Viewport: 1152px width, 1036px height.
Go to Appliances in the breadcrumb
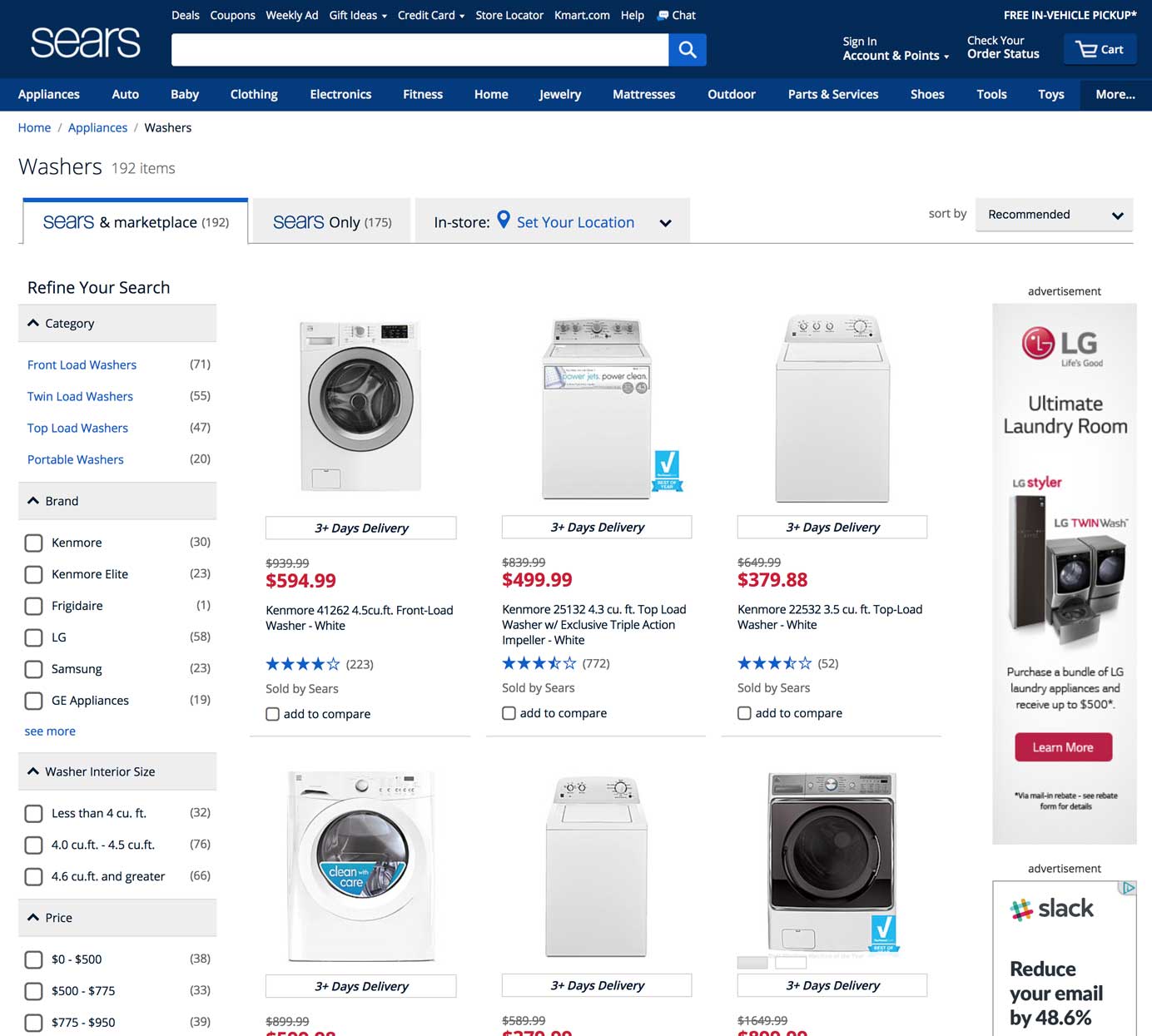(x=97, y=127)
